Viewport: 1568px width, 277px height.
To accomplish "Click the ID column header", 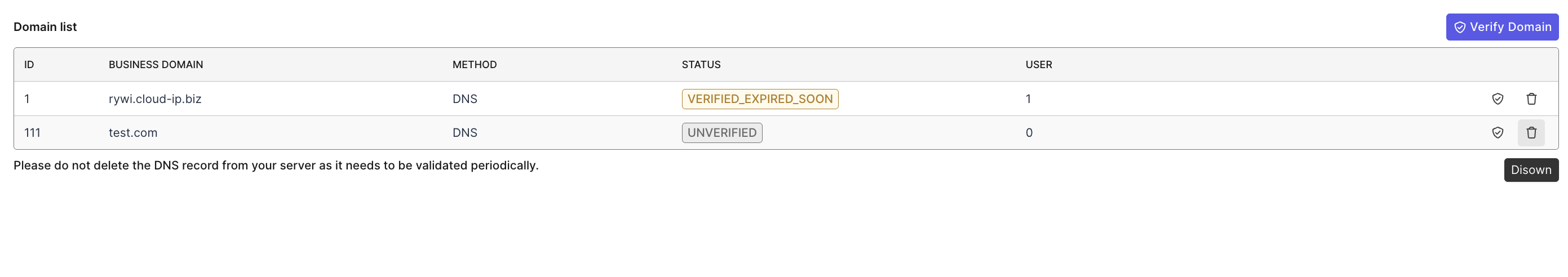I will pos(29,65).
